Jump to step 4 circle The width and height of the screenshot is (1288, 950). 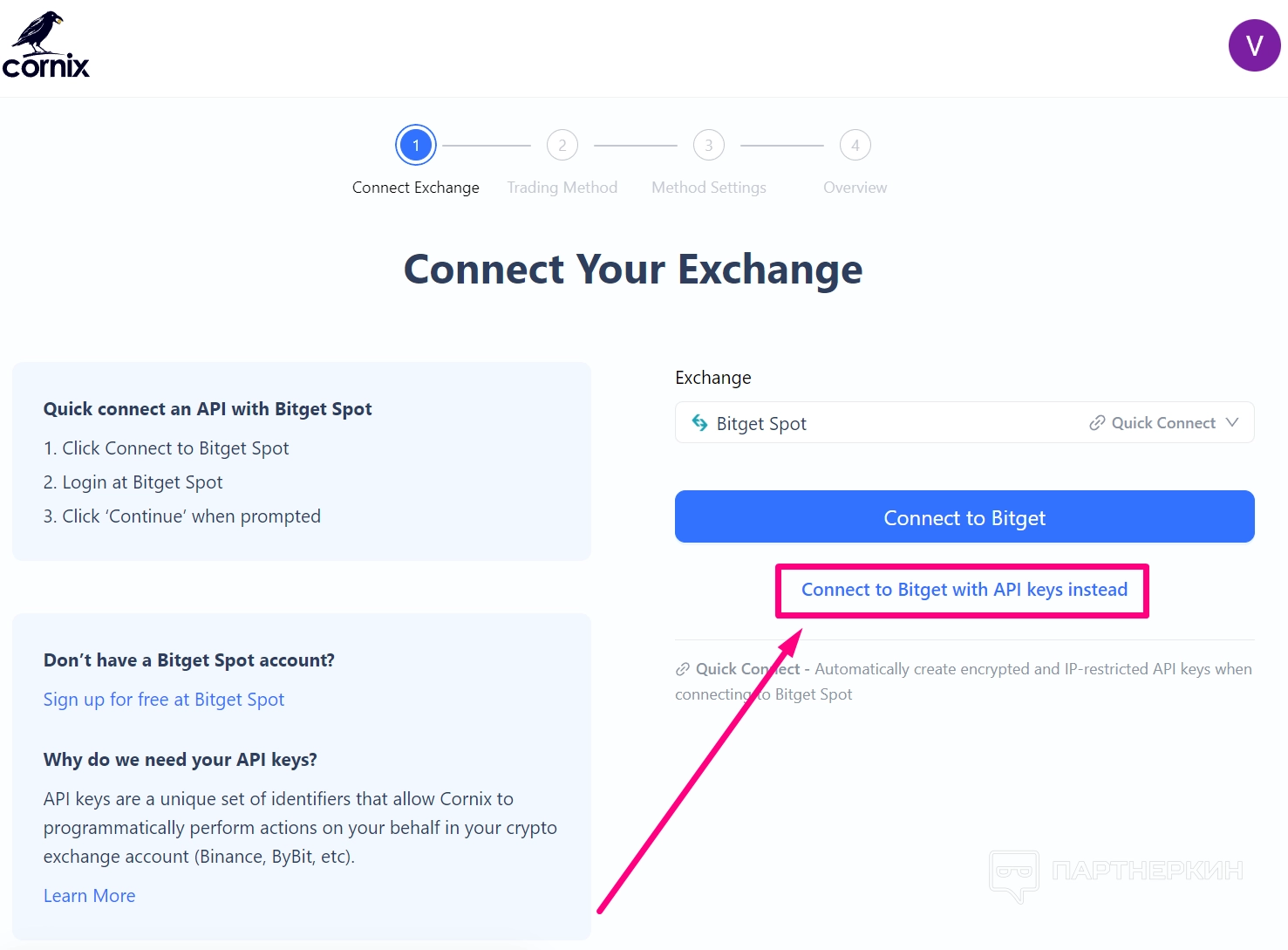855,146
